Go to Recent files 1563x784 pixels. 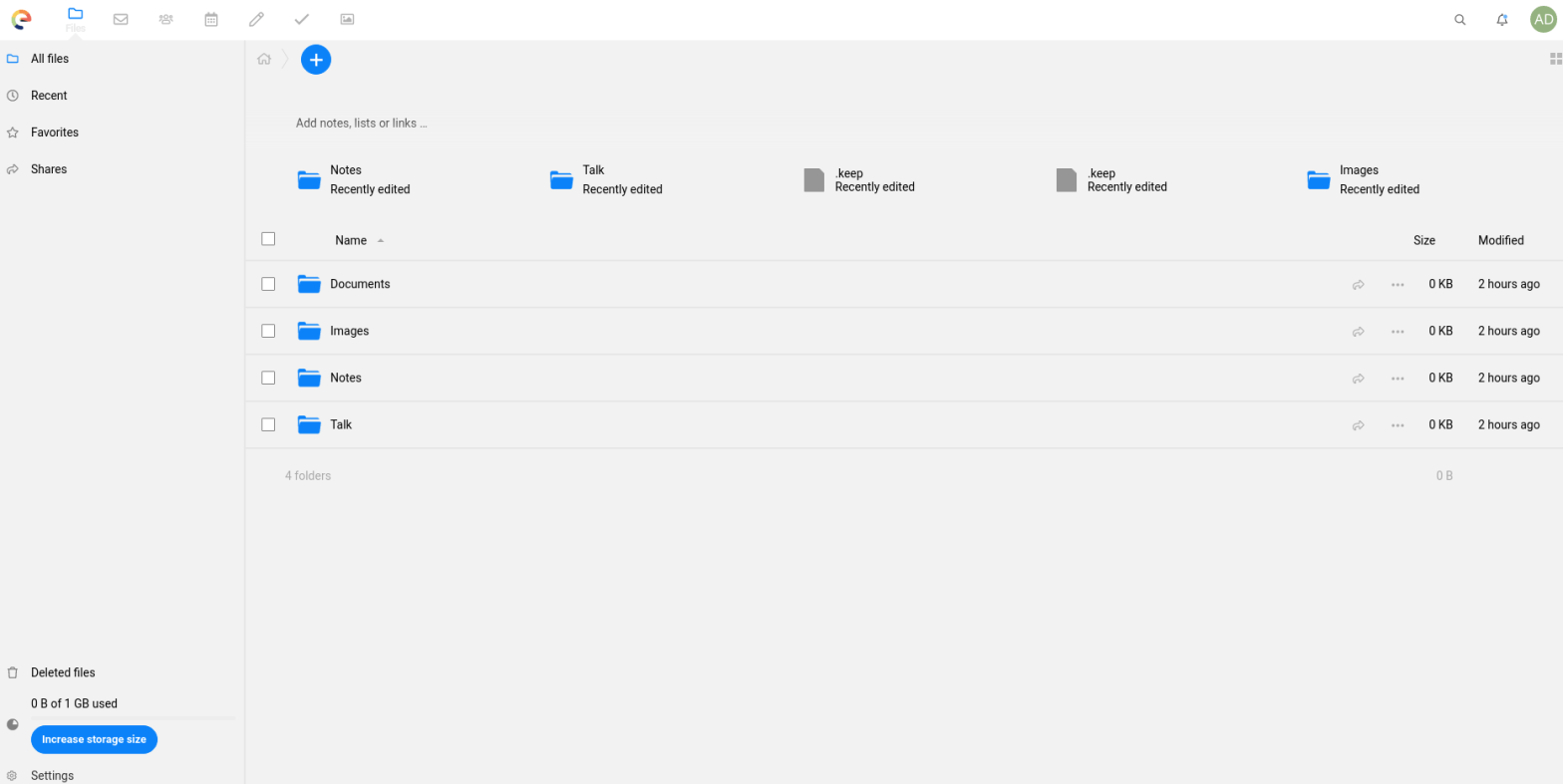click(49, 96)
